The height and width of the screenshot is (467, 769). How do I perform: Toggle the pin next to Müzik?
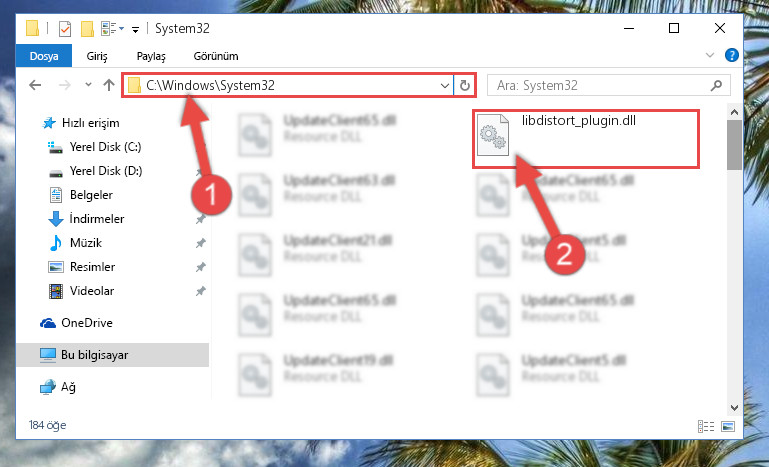point(200,243)
